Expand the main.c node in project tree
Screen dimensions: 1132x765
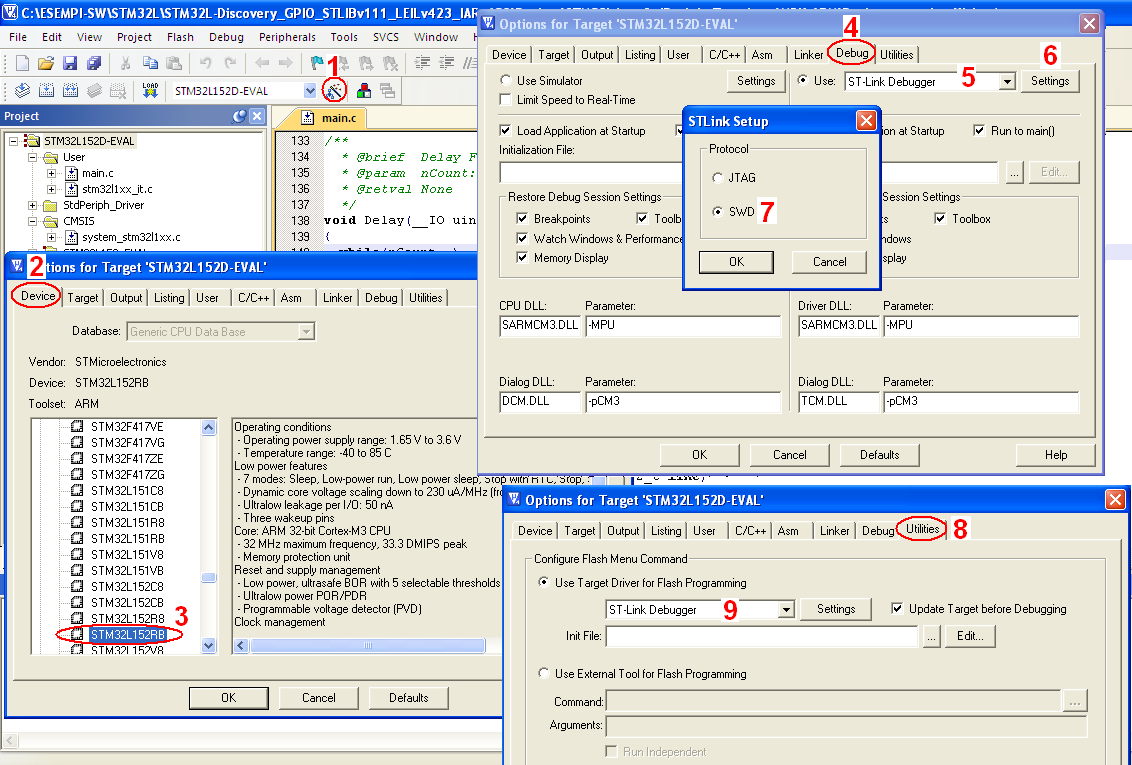51,173
